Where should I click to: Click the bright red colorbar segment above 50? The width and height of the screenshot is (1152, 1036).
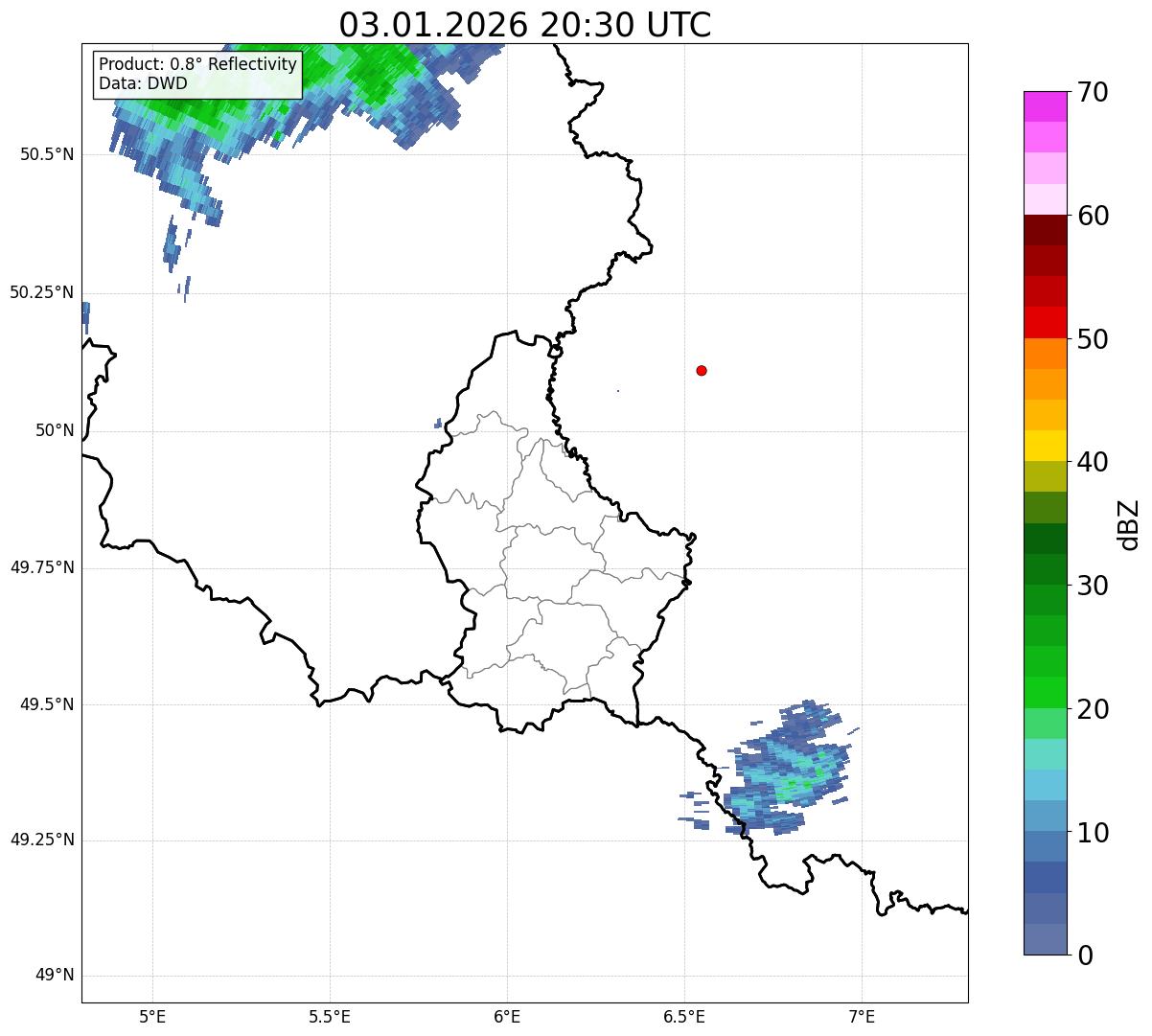pos(1046,323)
